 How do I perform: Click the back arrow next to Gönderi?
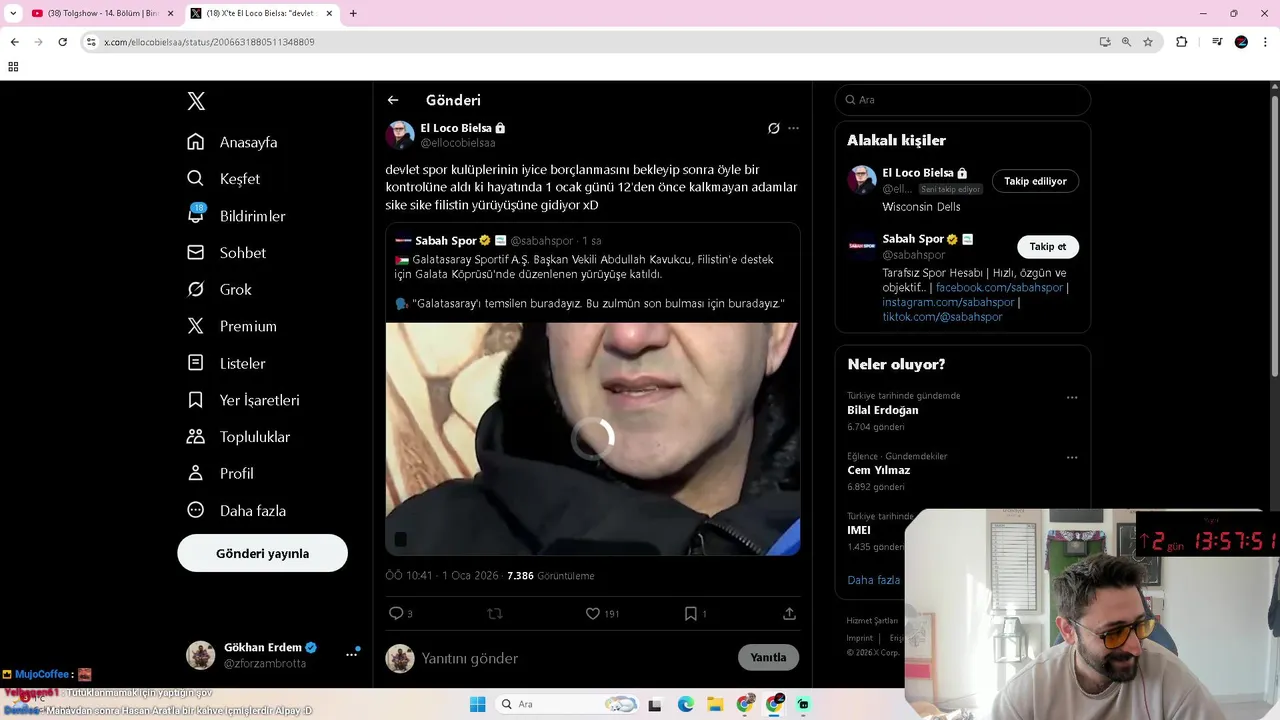point(393,100)
